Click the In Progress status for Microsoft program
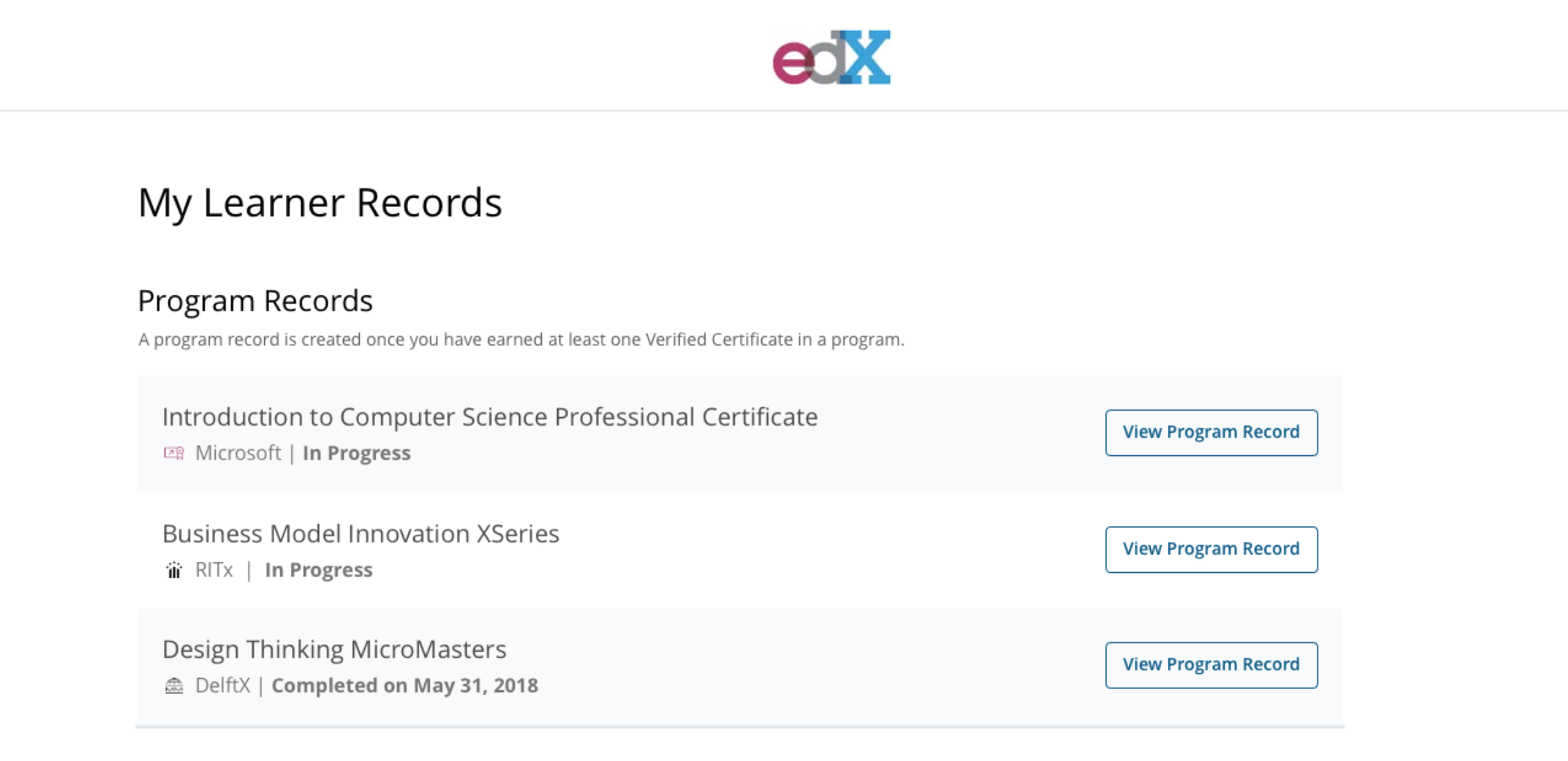 357,452
